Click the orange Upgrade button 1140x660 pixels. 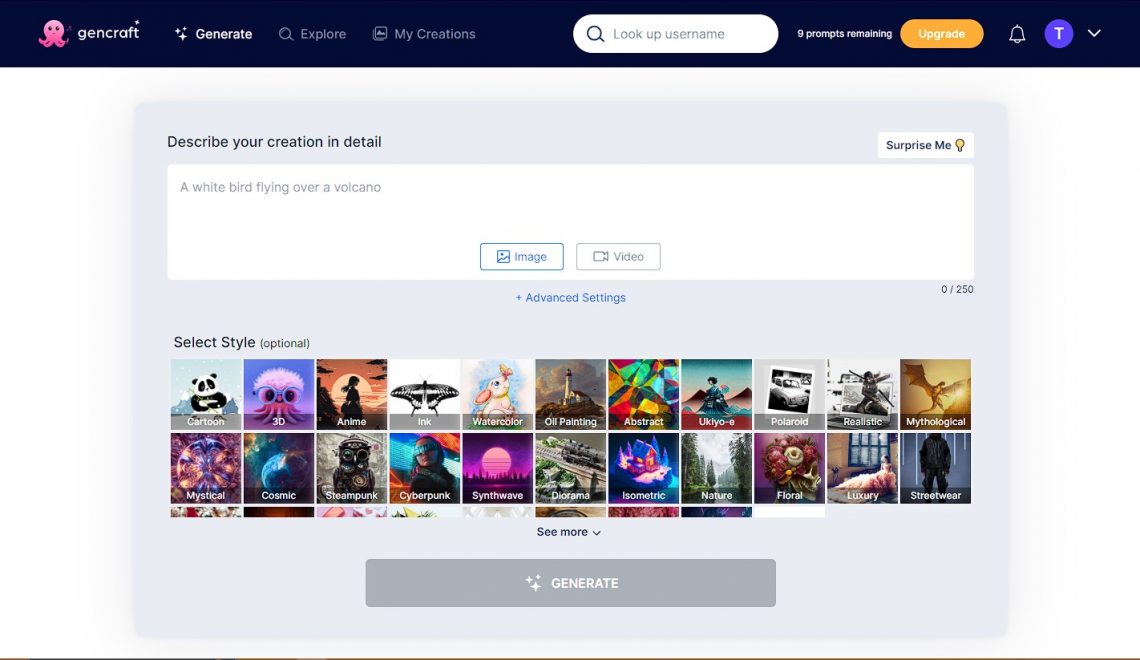pos(942,33)
